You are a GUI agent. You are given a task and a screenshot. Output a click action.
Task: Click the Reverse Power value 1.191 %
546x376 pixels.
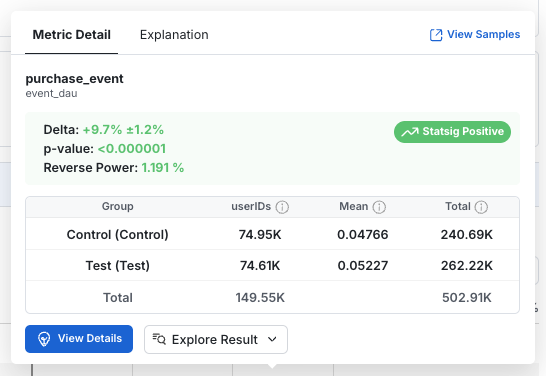pos(163,167)
